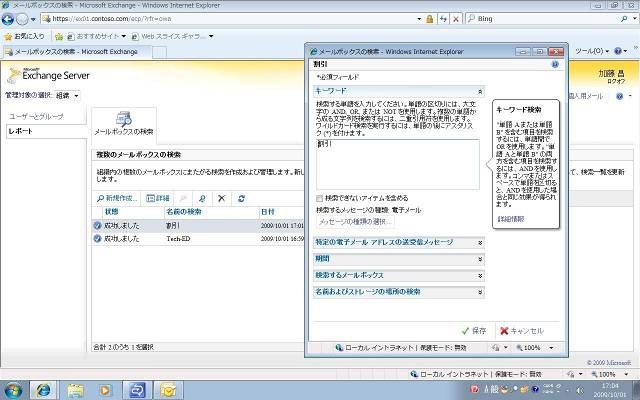Image resolution: width=640 pixels, height=400 pixels.
Task: Click the キャンセル cancel button
Action: point(522,331)
